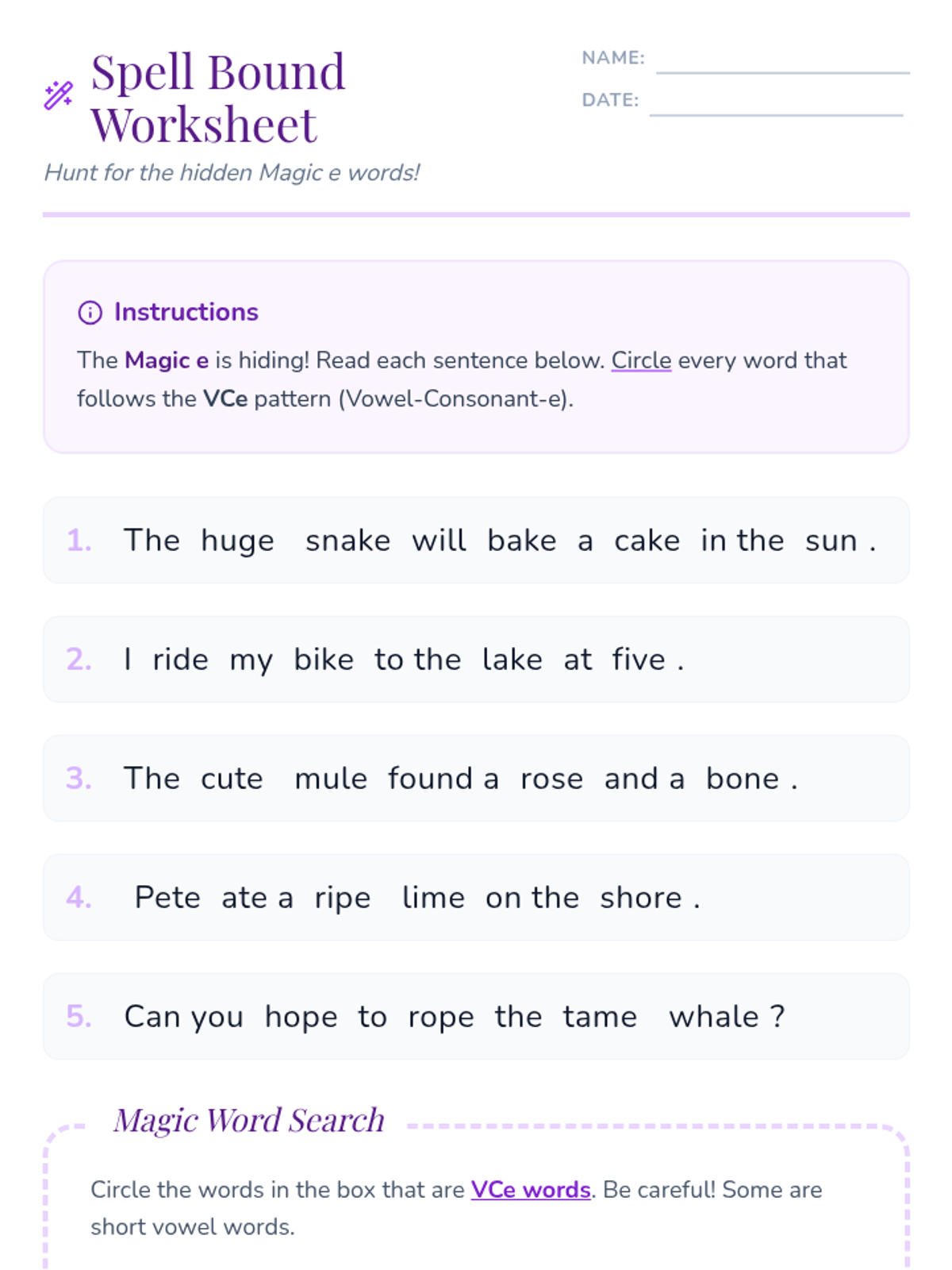Circle the word "tame" in sentence 5
This screenshot has width=952, height=1270.
click(600, 1017)
